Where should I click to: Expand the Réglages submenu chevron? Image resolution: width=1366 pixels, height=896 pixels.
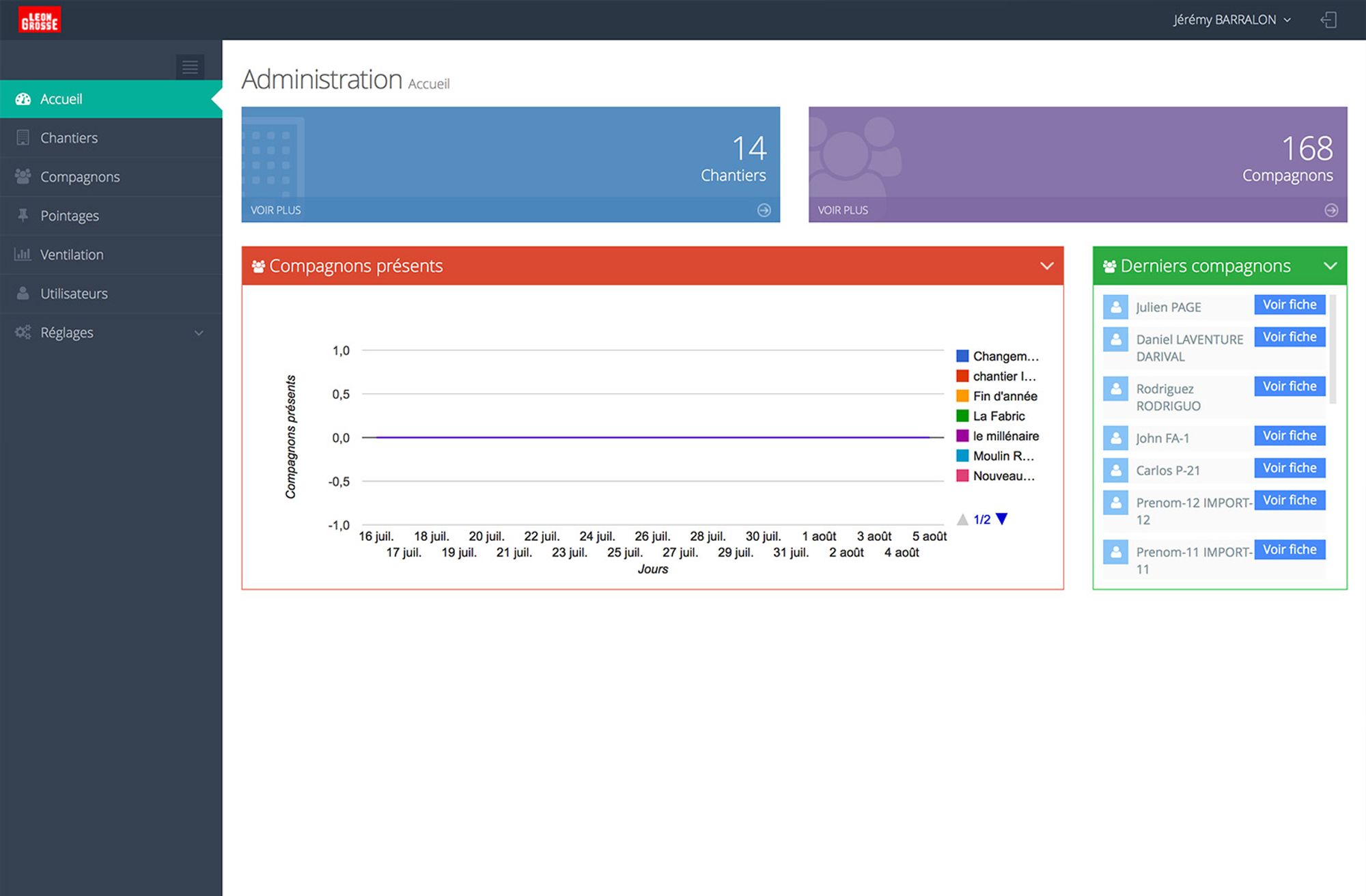coord(199,333)
